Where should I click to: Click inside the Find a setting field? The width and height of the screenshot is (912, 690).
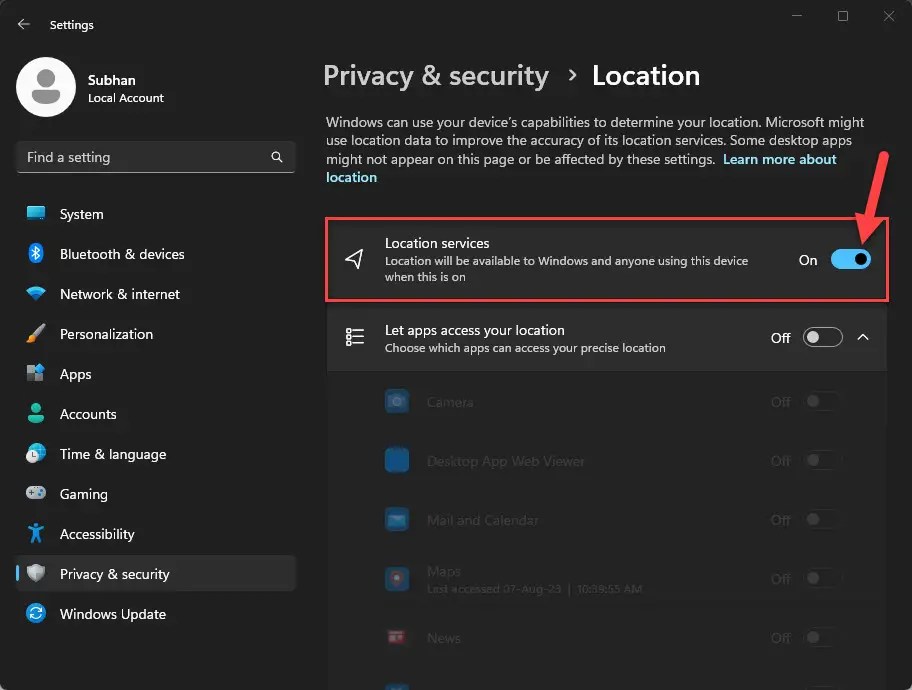pyautogui.click(x=130, y=157)
